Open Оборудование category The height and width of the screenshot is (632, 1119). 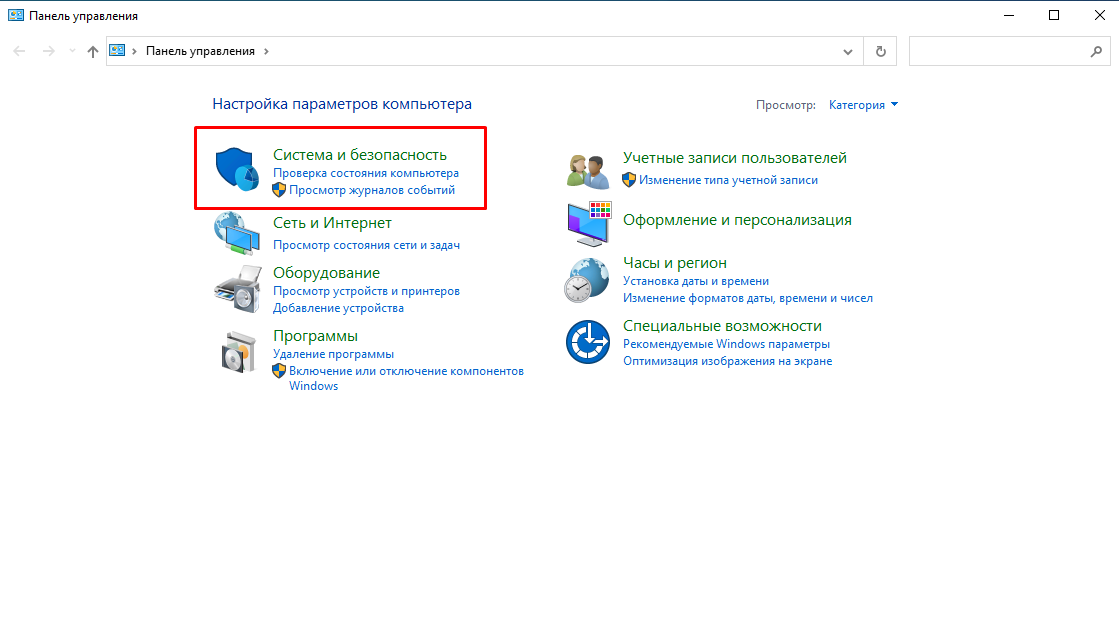(x=326, y=273)
